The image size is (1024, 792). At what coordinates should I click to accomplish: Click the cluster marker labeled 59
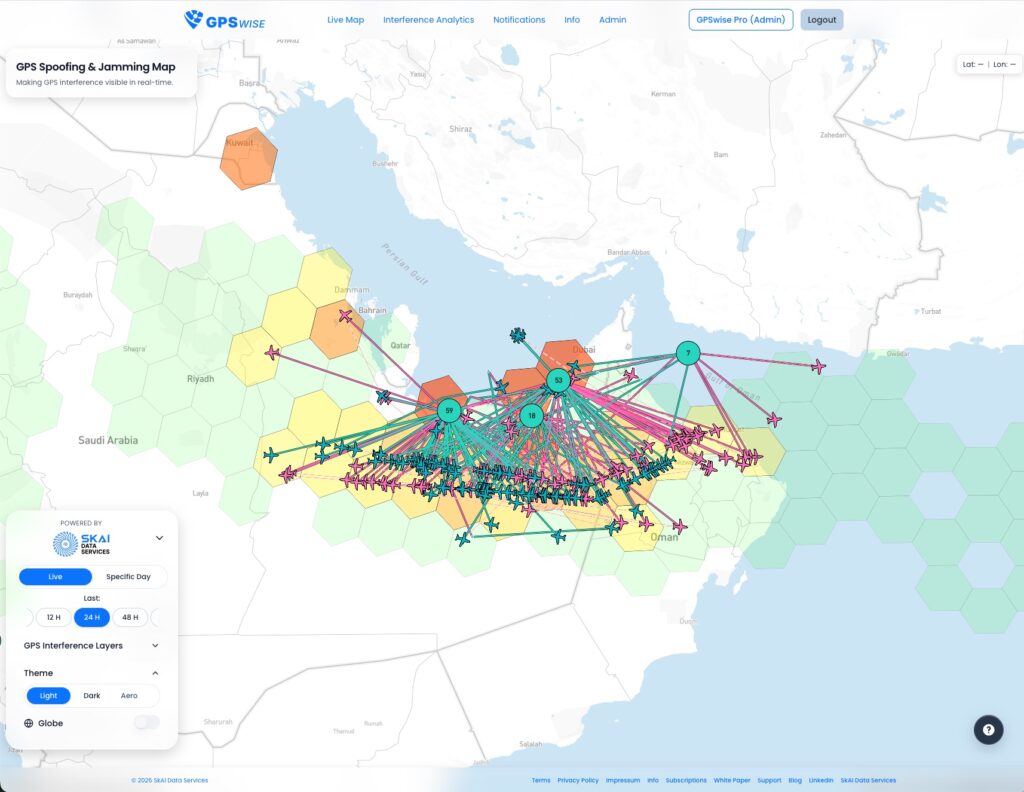450,410
